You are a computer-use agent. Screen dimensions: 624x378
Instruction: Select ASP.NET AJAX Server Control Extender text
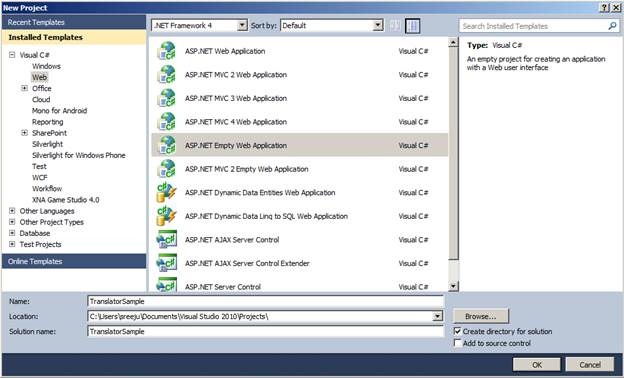pyautogui.click(x=247, y=263)
